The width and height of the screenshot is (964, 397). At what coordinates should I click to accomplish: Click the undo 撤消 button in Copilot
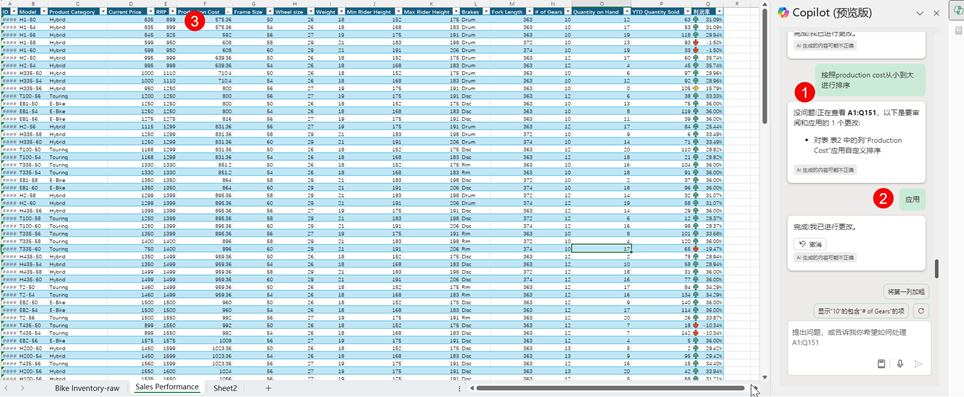pyautogui.click(x=810, y=244)
